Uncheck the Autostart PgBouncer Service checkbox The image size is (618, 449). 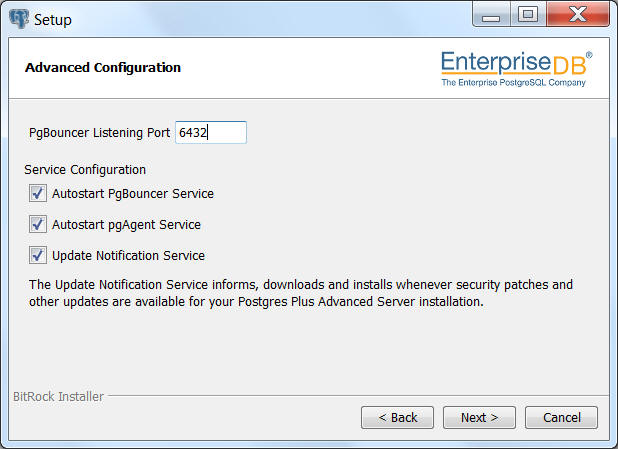(x=38, y=194)
